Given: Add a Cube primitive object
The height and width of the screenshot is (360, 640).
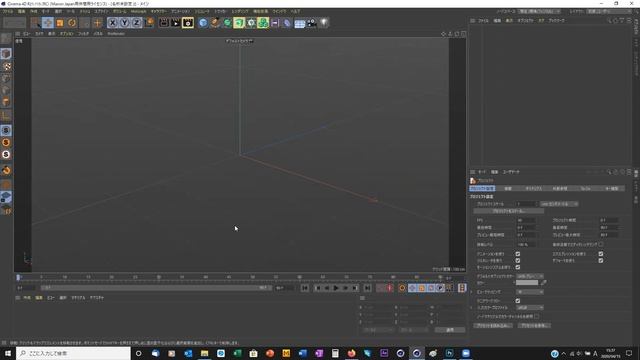Looking at the screenshot, I should pos(203,23).
